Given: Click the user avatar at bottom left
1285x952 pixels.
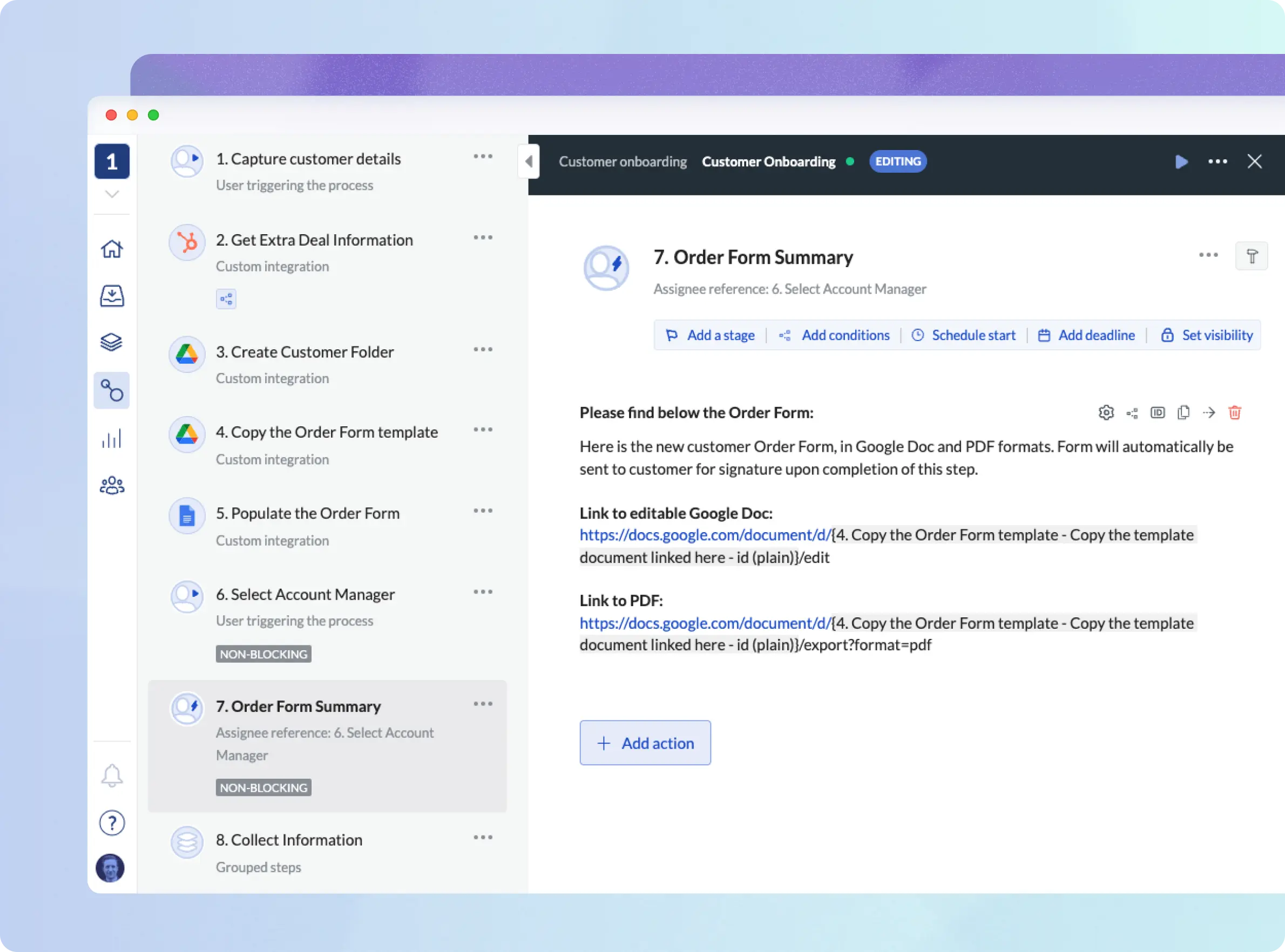Looking at the screenshot, I should click(110, 868).
